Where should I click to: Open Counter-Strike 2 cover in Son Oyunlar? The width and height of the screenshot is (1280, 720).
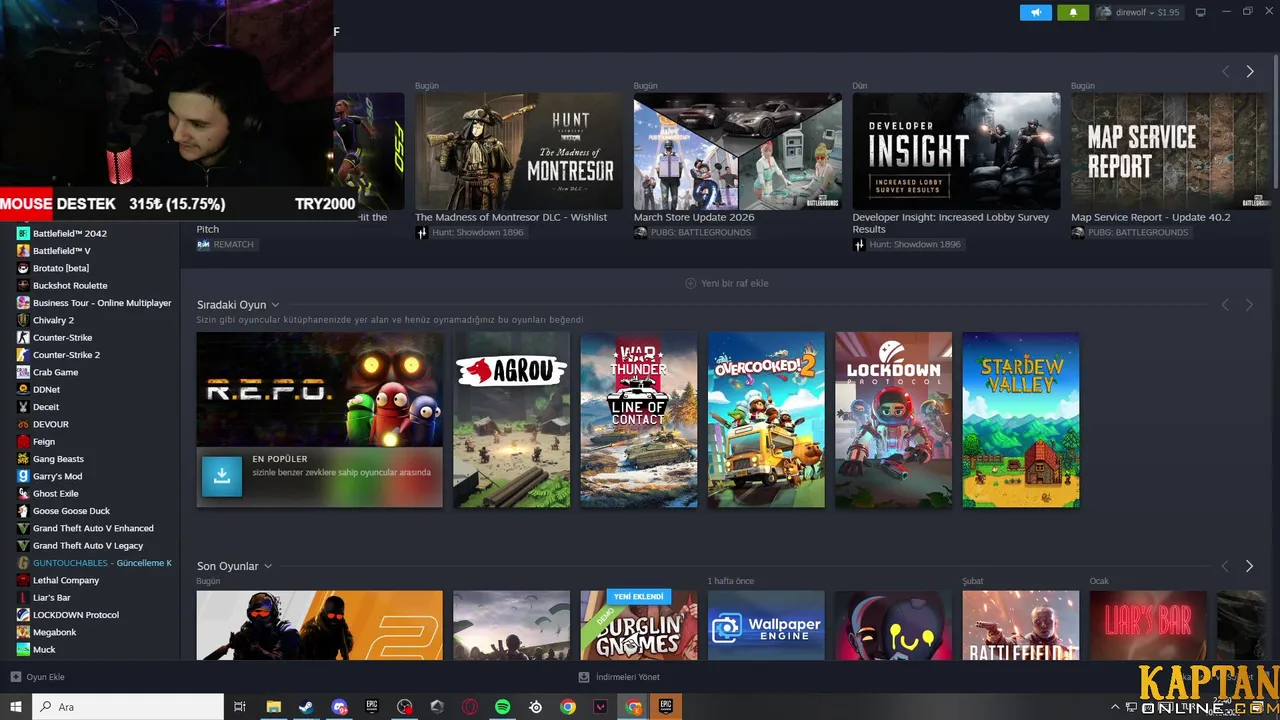[x=320, y=625]
